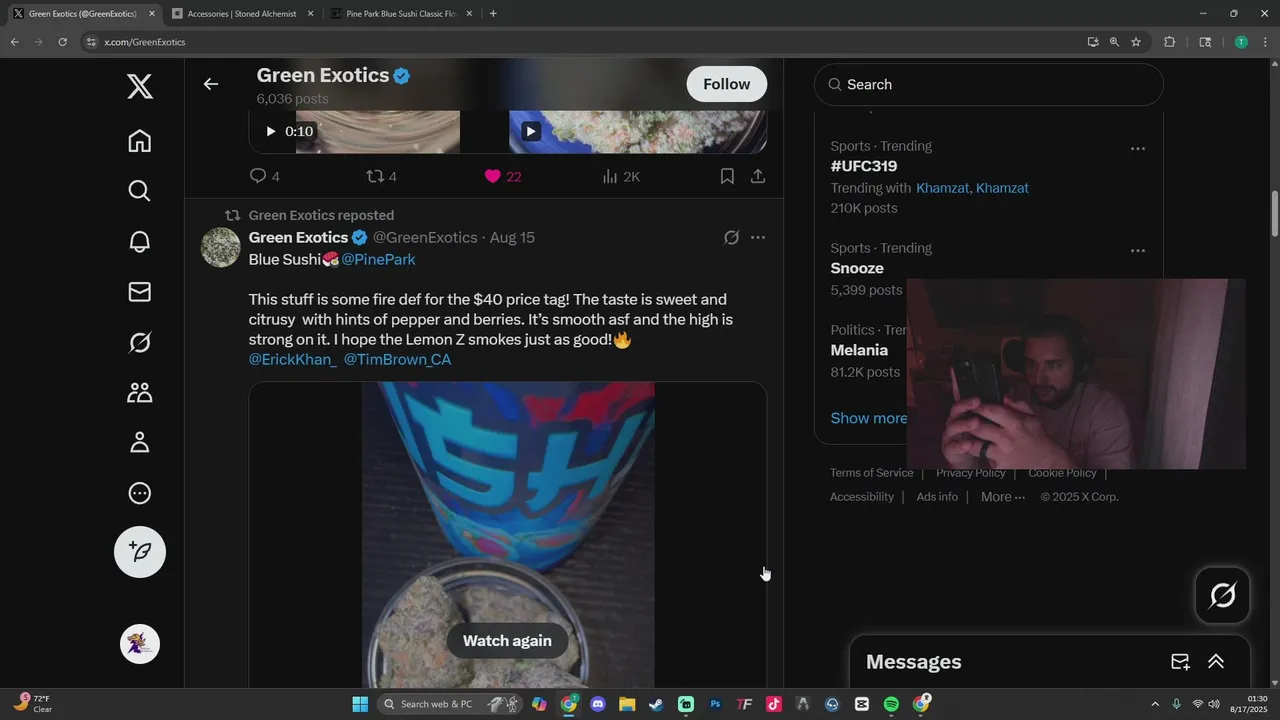Open the three-dot menu on the Blue Sushi post
The height and width of the screenshot is (720, 1280).
(x=758, y=238)
